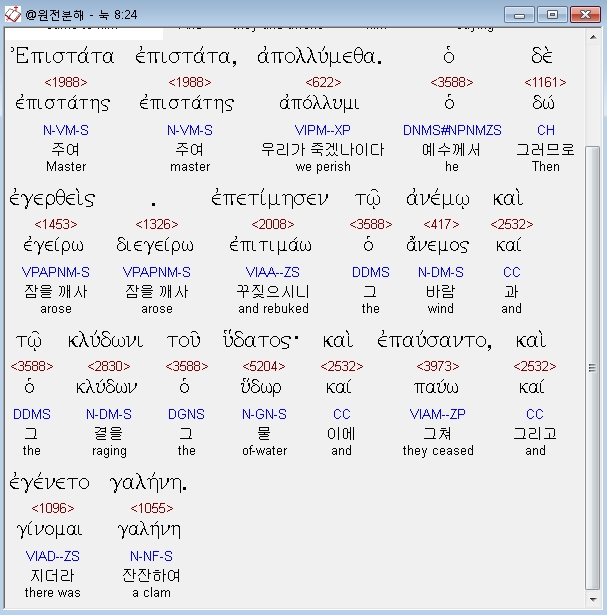
Task: Click the Greek word ἐπετίμησεν
Action: [x=269, y=198]
